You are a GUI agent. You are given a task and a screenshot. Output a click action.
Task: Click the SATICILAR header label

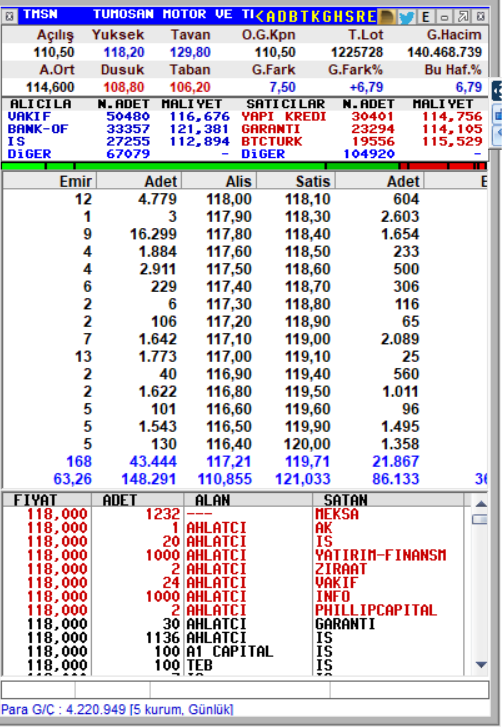286,104
